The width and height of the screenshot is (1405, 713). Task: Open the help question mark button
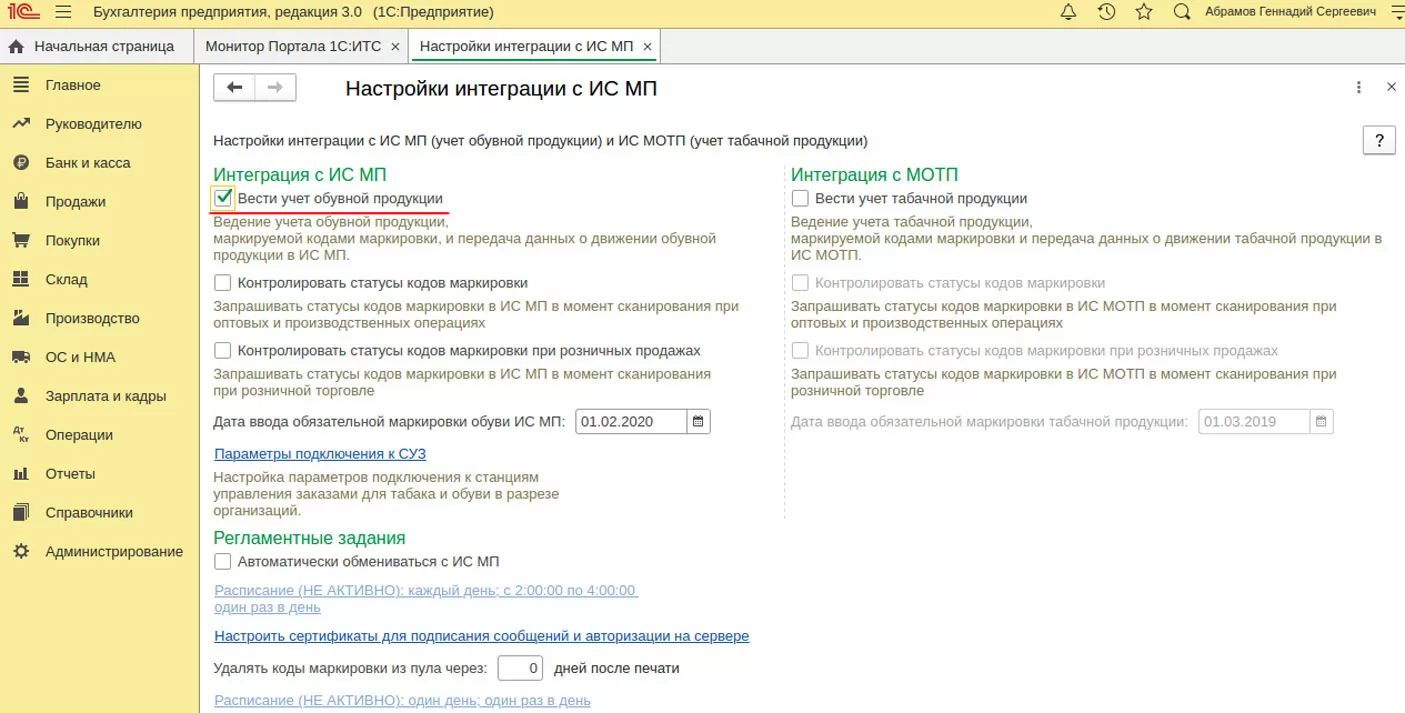[1379, 140]
